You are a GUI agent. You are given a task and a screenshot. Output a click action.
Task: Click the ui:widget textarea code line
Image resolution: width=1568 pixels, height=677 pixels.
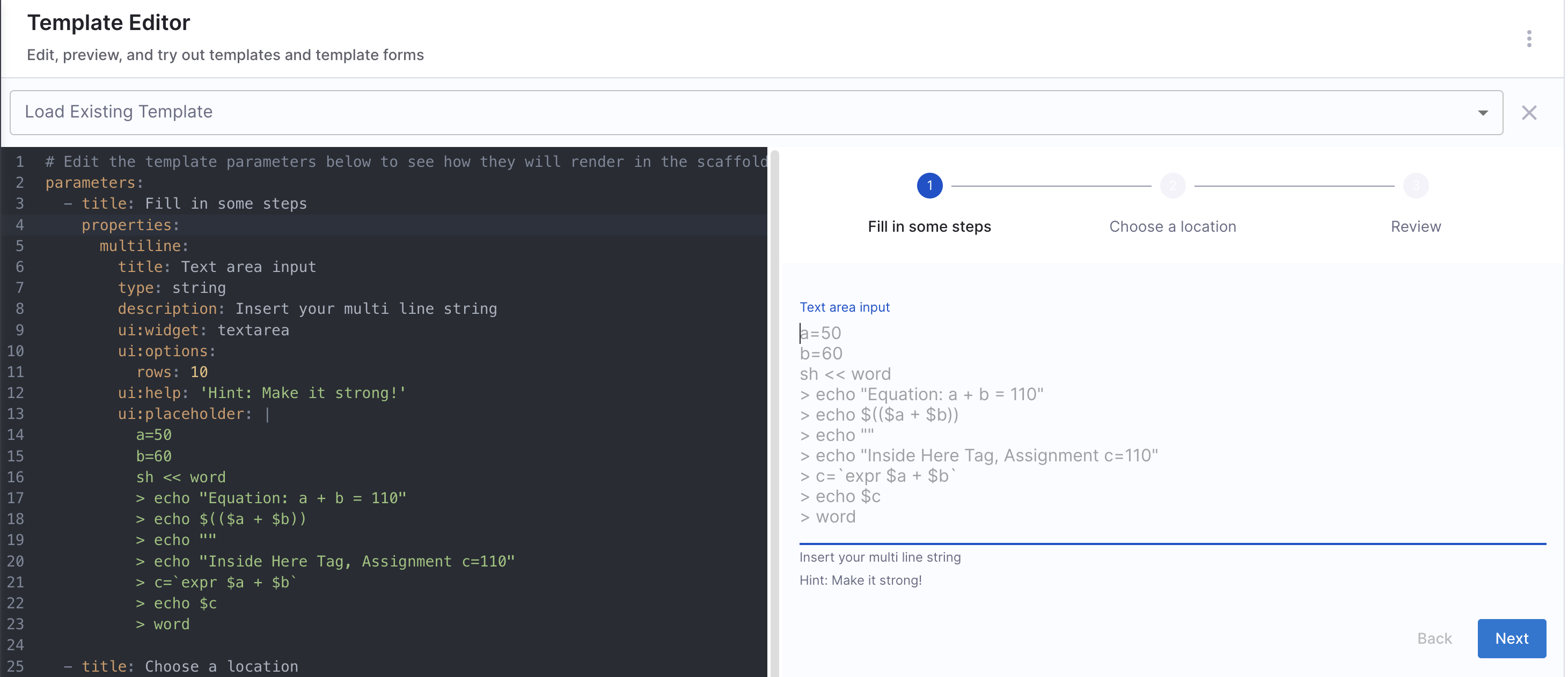click(203, 330)
